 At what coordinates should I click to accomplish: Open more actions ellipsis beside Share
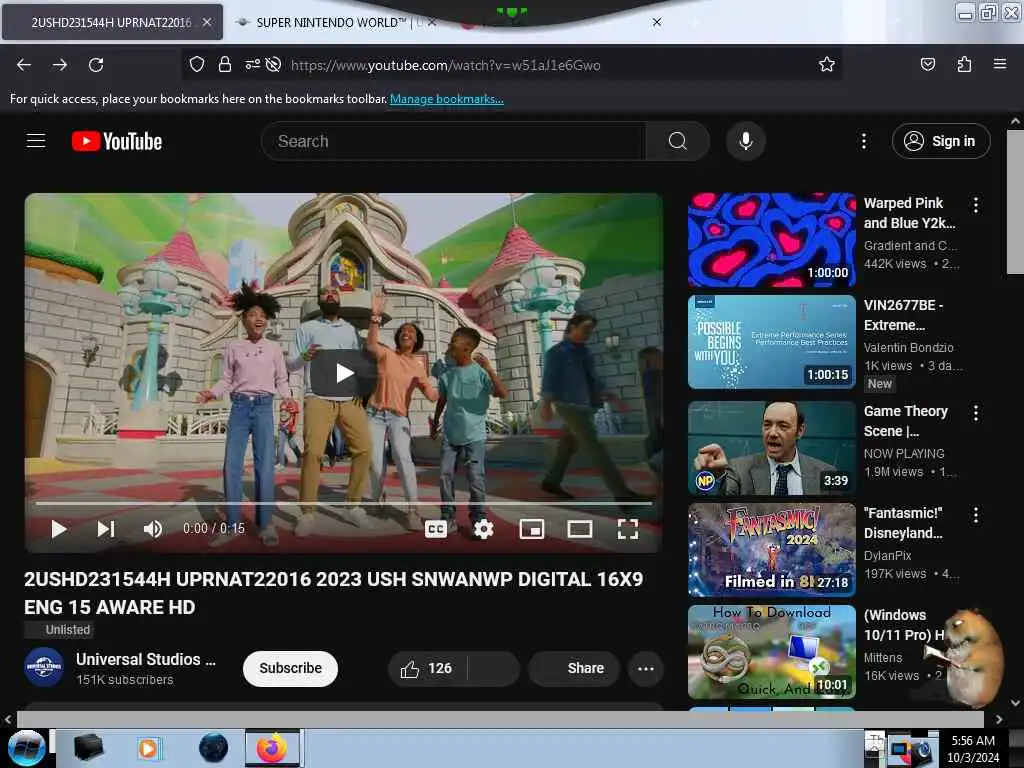point(645,668)
